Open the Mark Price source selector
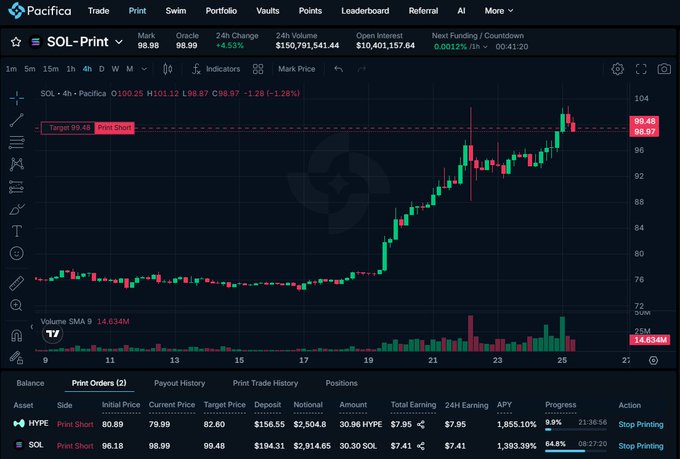The image size is (680, 459). pos(297,69)
